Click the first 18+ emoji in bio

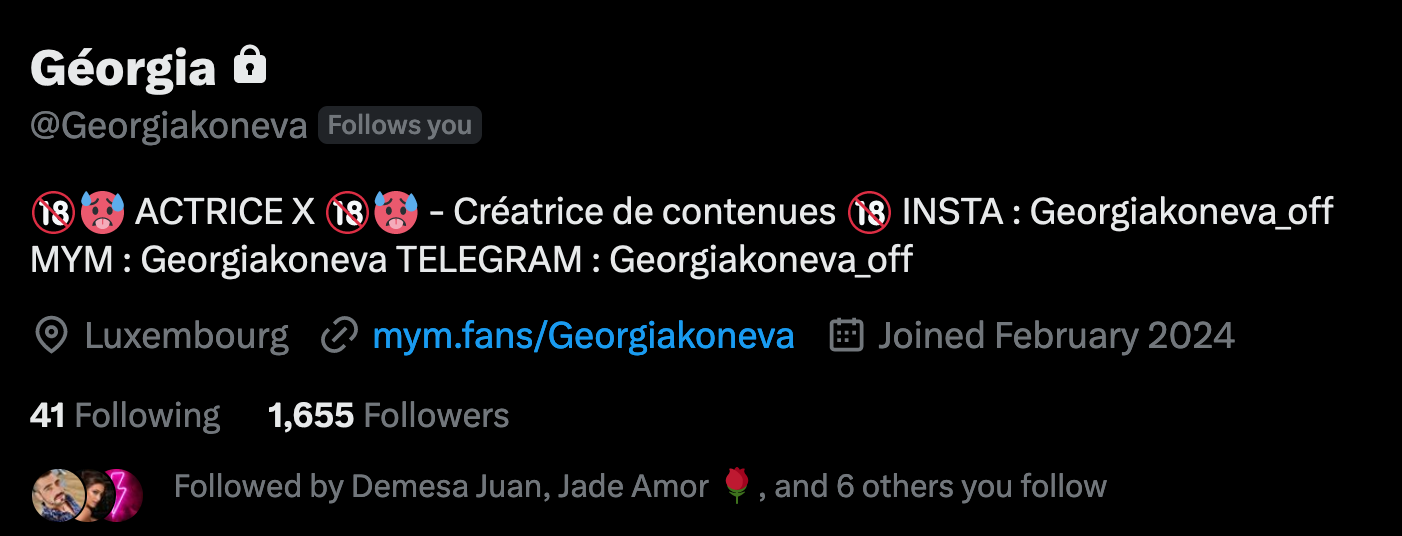tap(49, 213)
